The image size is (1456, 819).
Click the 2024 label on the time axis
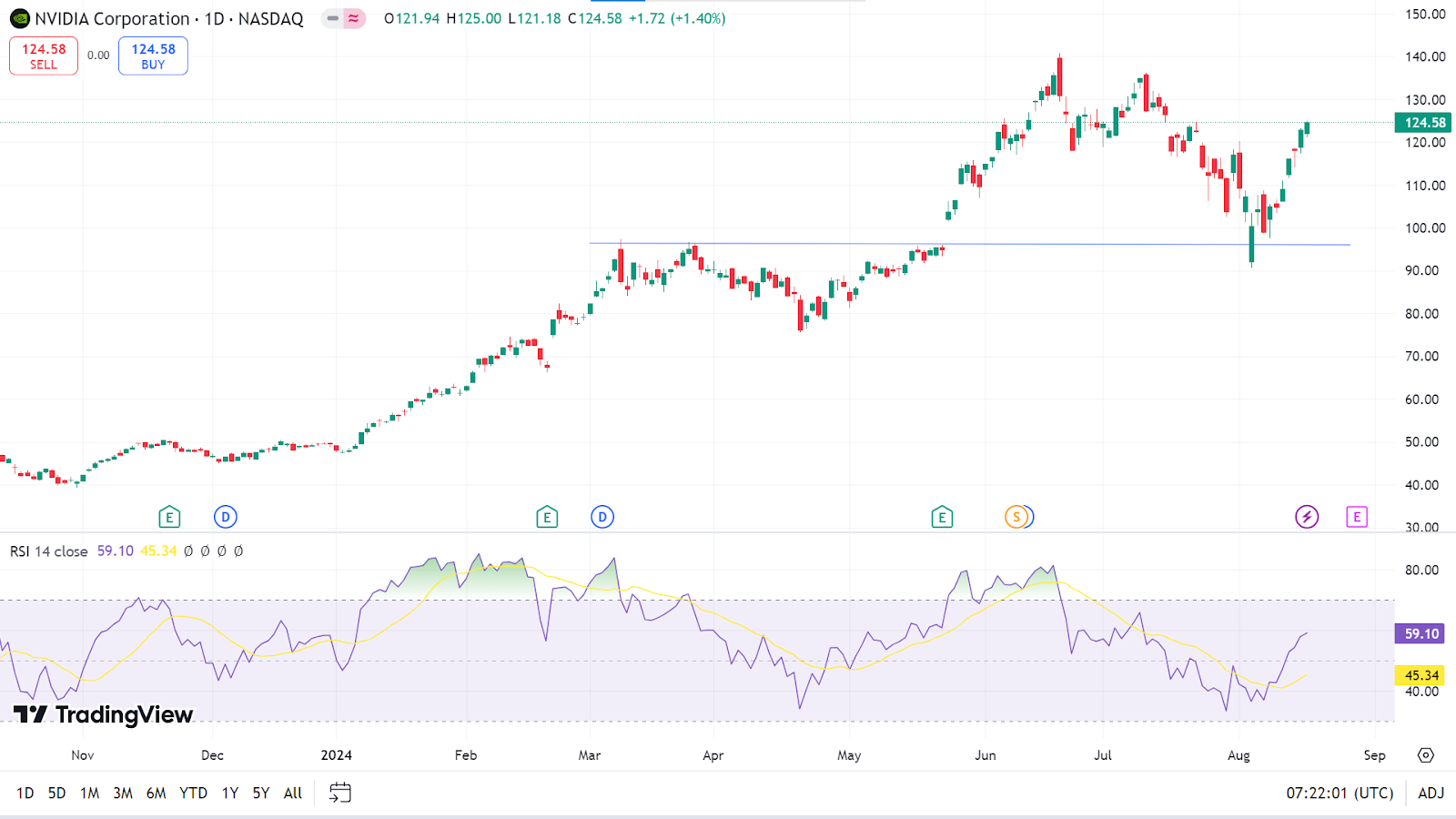click(336, 755)
